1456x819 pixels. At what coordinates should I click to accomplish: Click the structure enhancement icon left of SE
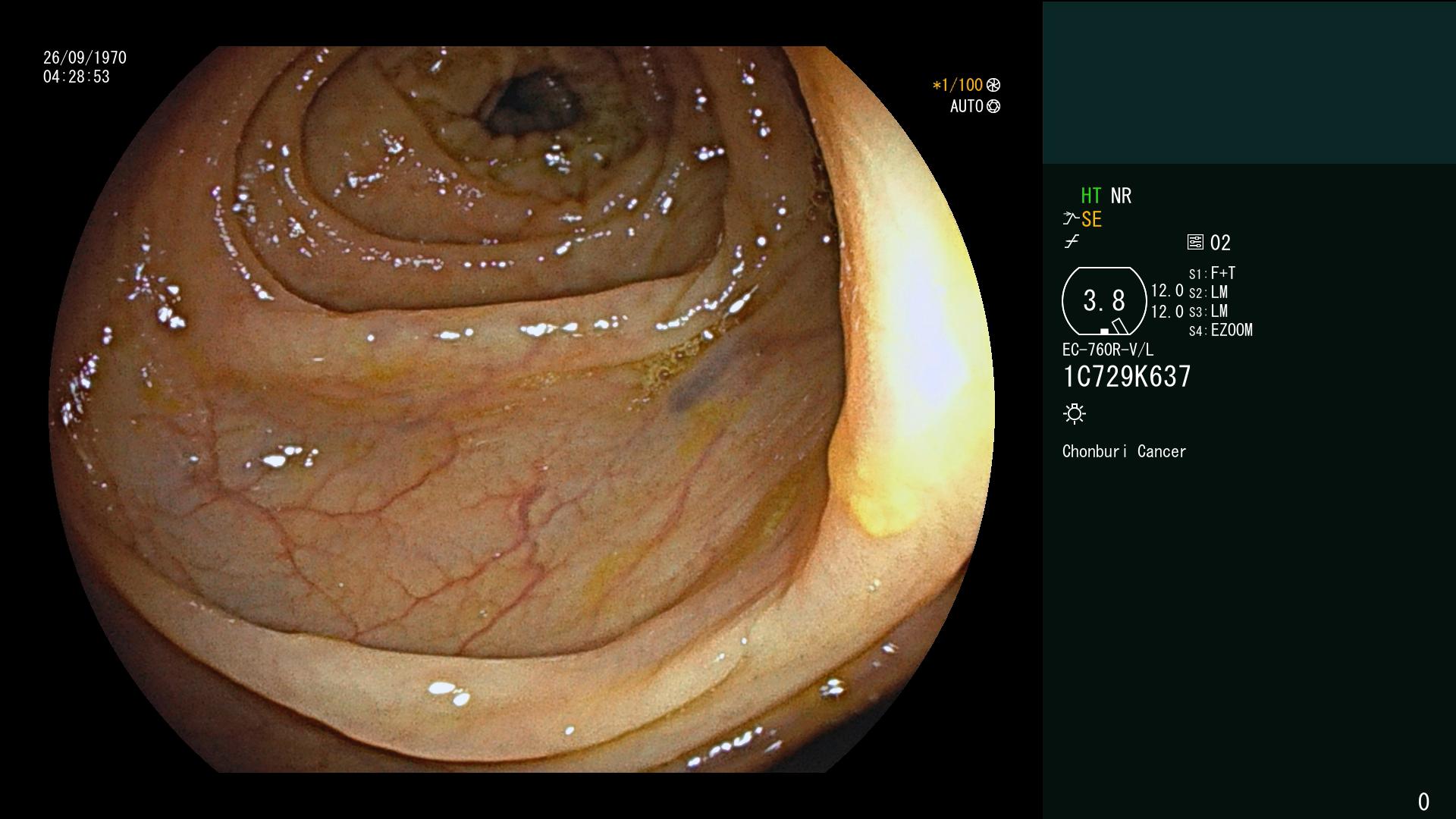coord(1071,219)
